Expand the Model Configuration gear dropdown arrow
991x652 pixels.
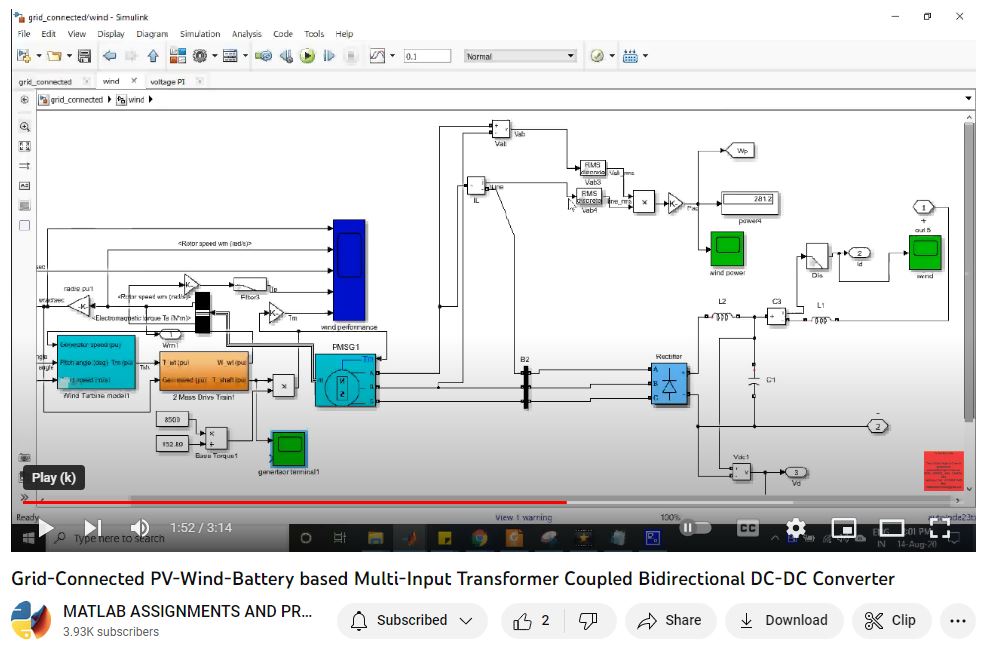click(x=215, y=56)
